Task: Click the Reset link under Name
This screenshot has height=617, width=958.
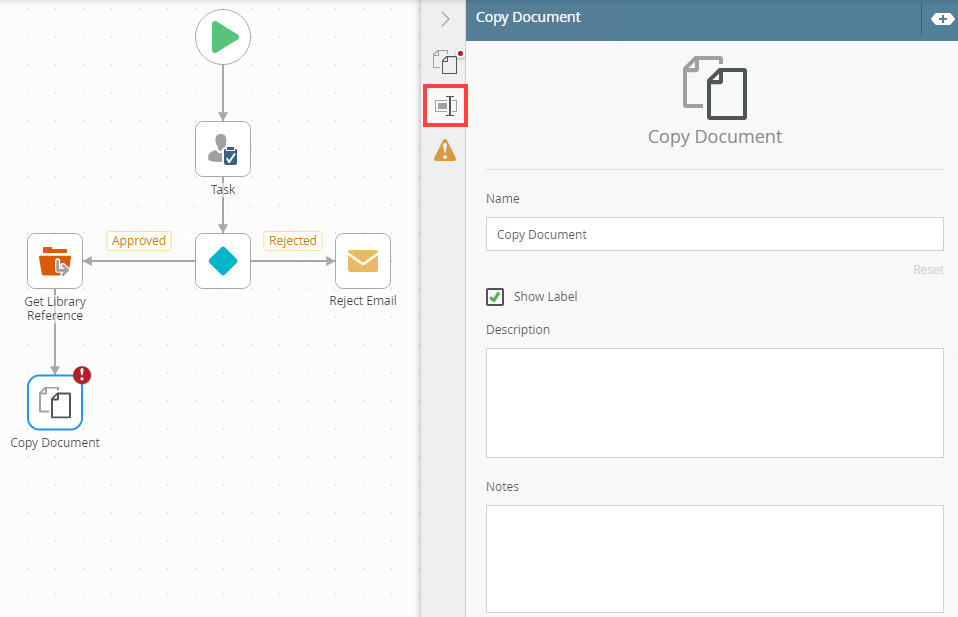Action: pyautogui.click(x=928, y=270)
